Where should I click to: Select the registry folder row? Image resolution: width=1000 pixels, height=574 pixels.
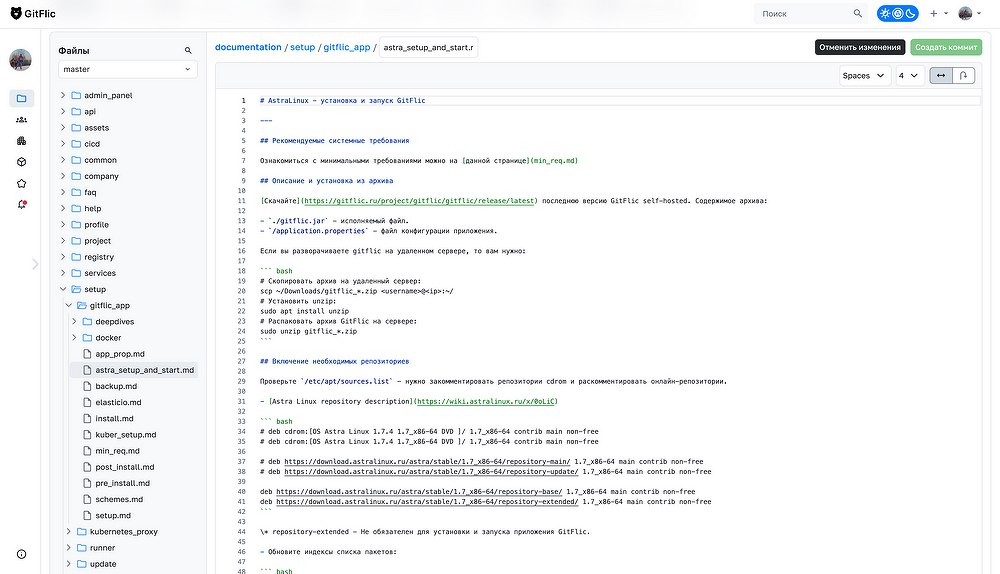pyautogui.click(x=128, y=257)
